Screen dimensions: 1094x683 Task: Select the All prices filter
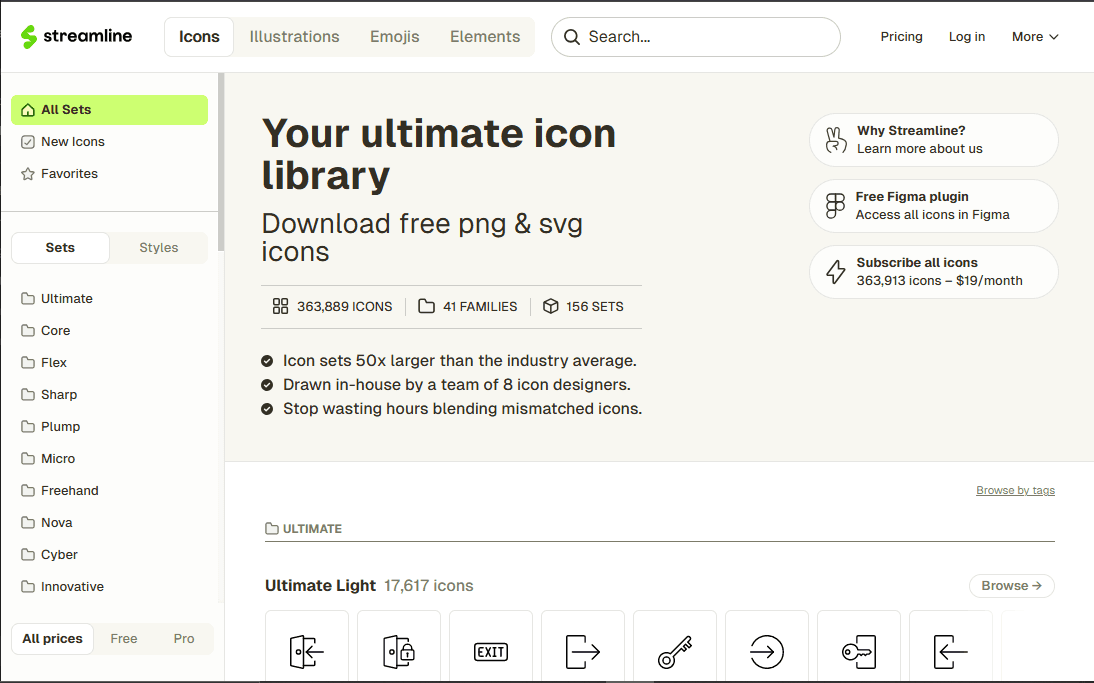[x=52, y=638]
